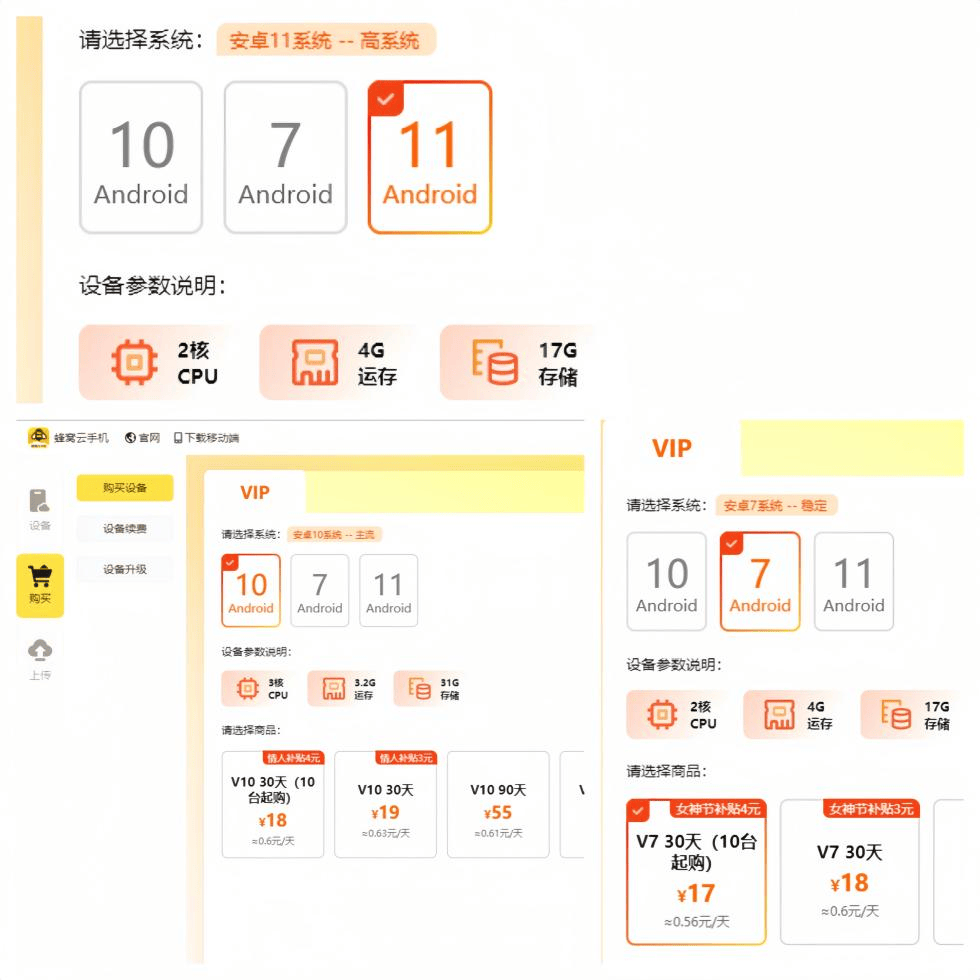Choose the V10 30天 ¥19 product card
This screenshot has width=980, height=980.
coord(386,804)
